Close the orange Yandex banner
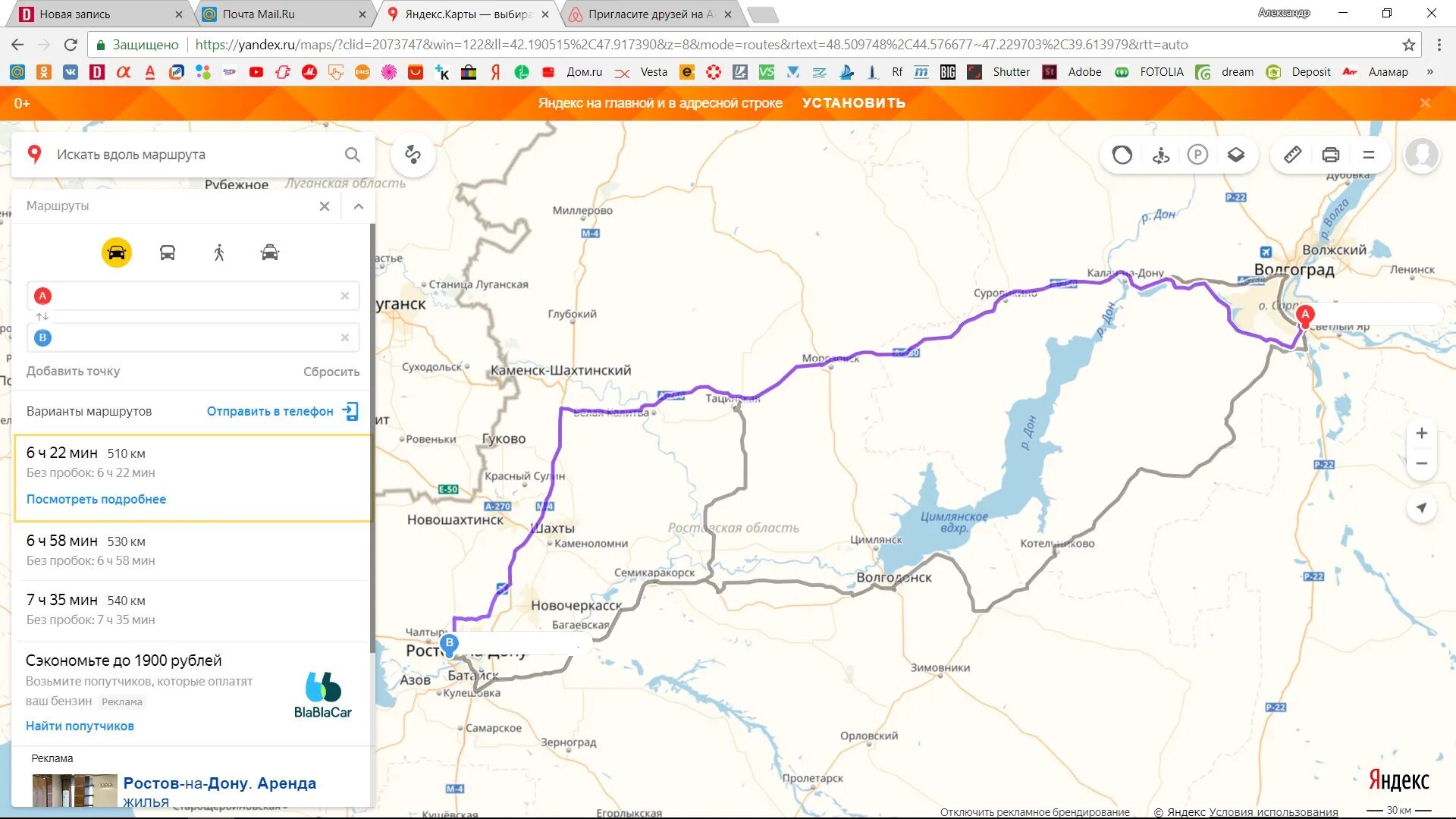 1425,103
